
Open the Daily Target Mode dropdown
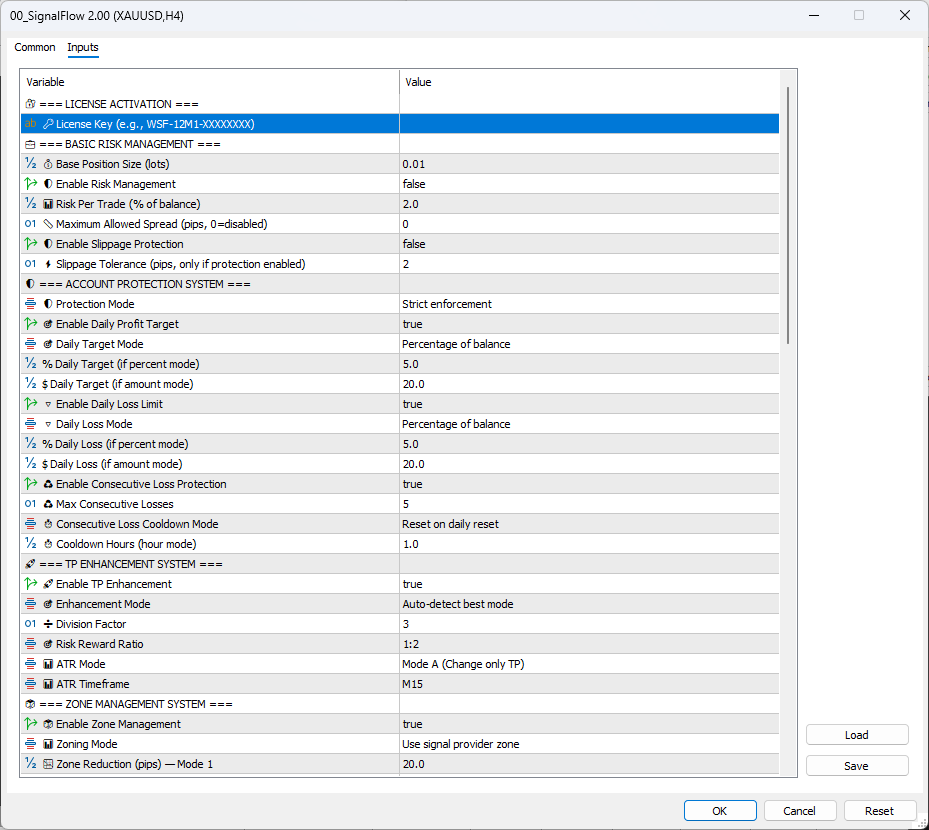590,344
